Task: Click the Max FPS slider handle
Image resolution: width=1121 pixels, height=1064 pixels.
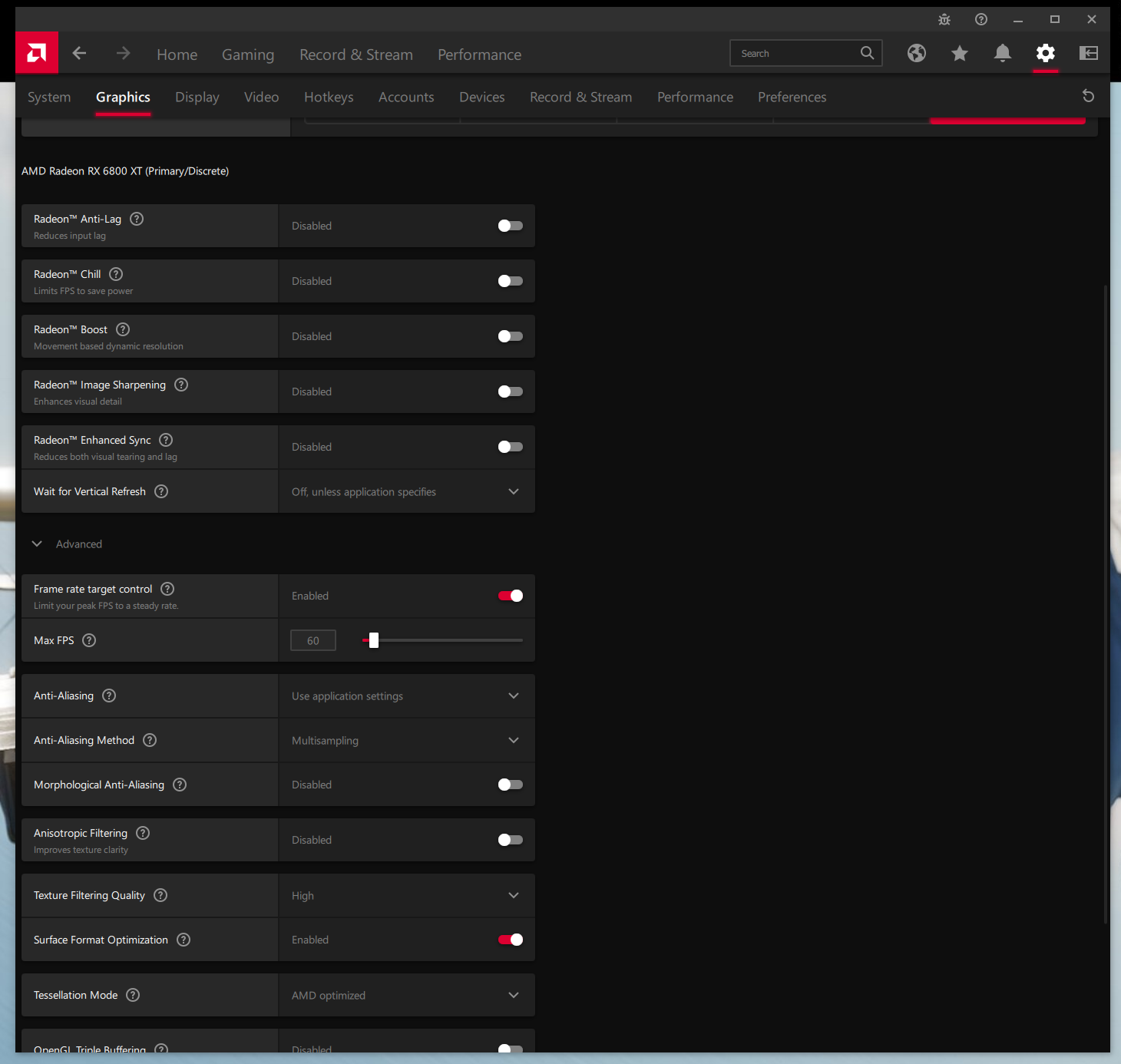Action: click(374, 640)
